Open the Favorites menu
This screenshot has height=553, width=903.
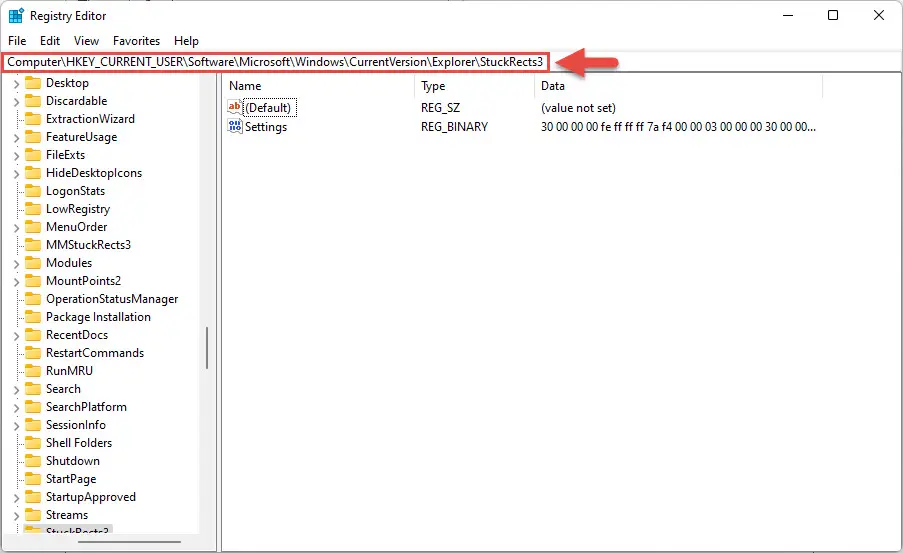[x=136, y=41]
